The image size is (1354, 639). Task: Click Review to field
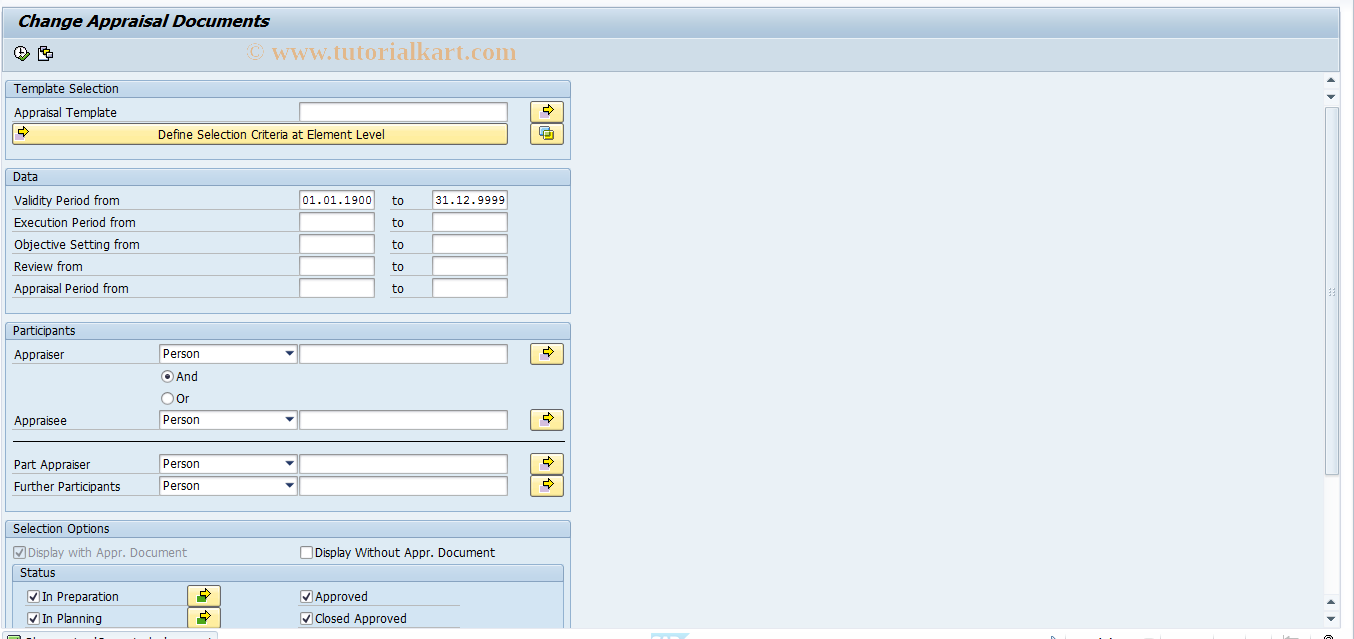470,266
